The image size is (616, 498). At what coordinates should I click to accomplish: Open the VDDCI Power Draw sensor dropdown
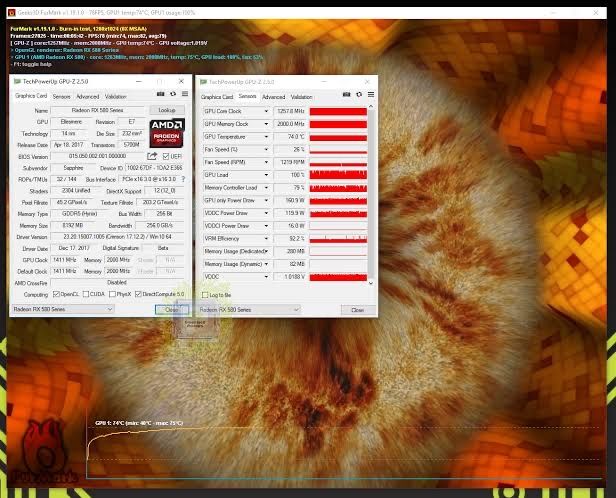(x=266, y=226)
